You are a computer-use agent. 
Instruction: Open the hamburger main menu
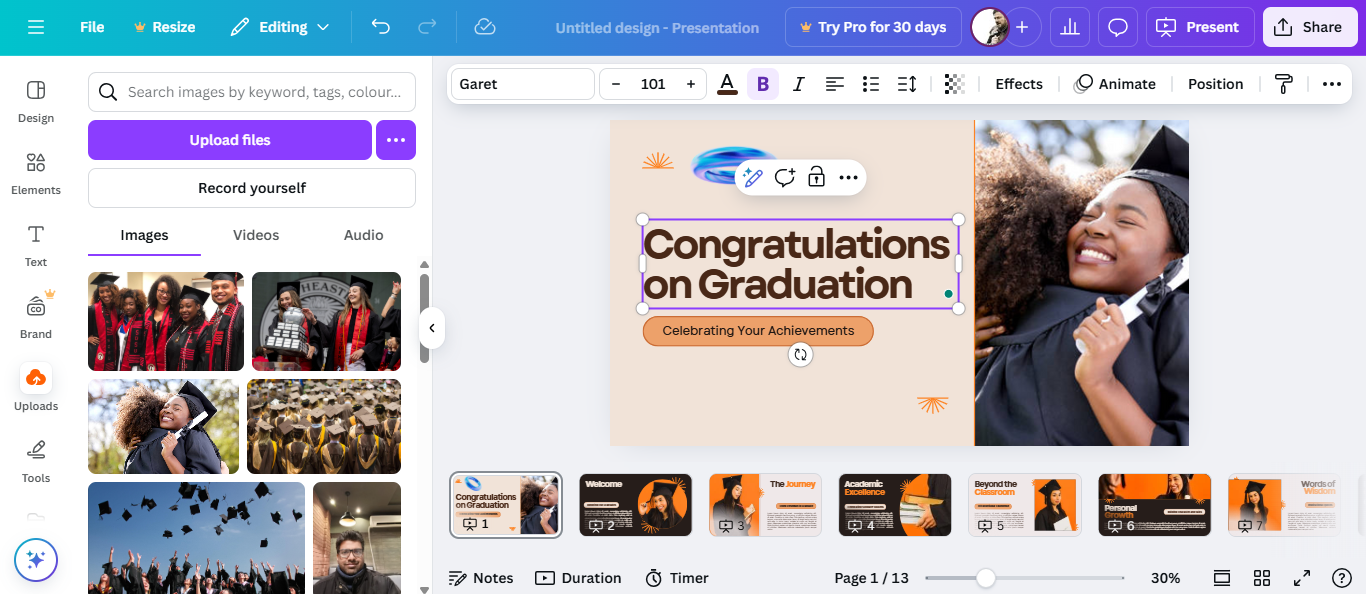coord(36,27)
